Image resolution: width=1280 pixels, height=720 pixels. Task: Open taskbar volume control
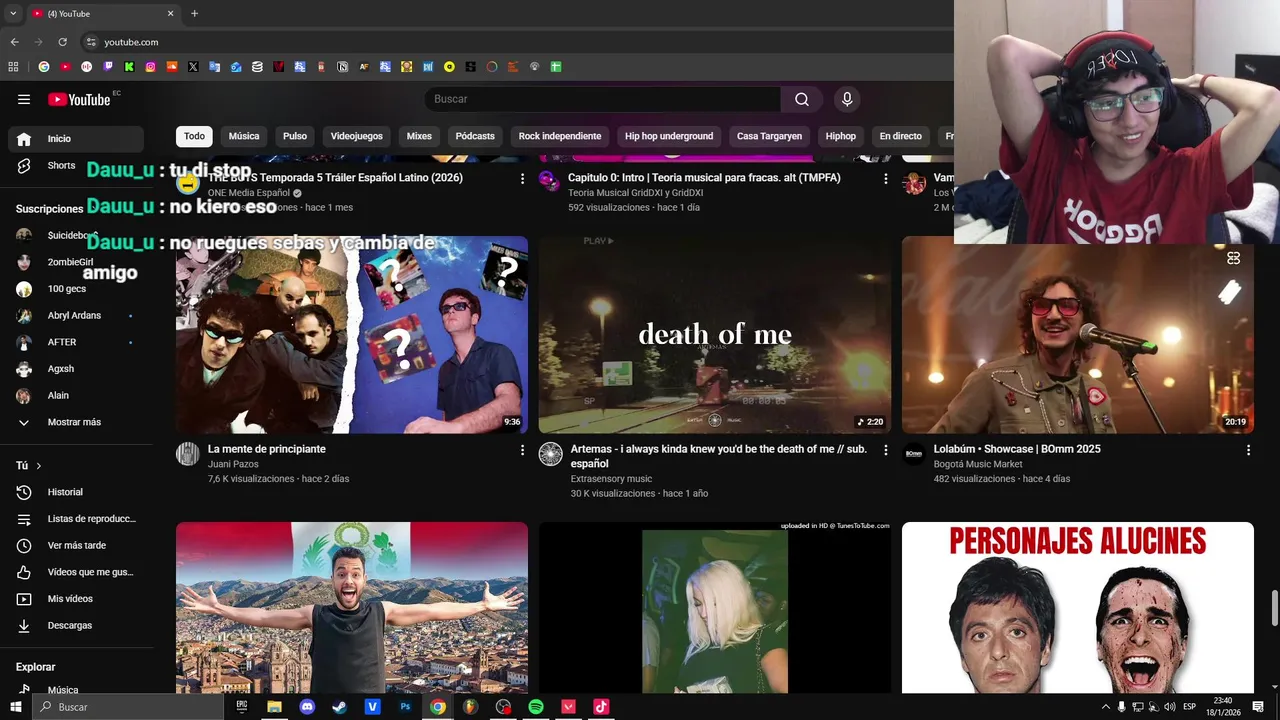point(1169,707)
